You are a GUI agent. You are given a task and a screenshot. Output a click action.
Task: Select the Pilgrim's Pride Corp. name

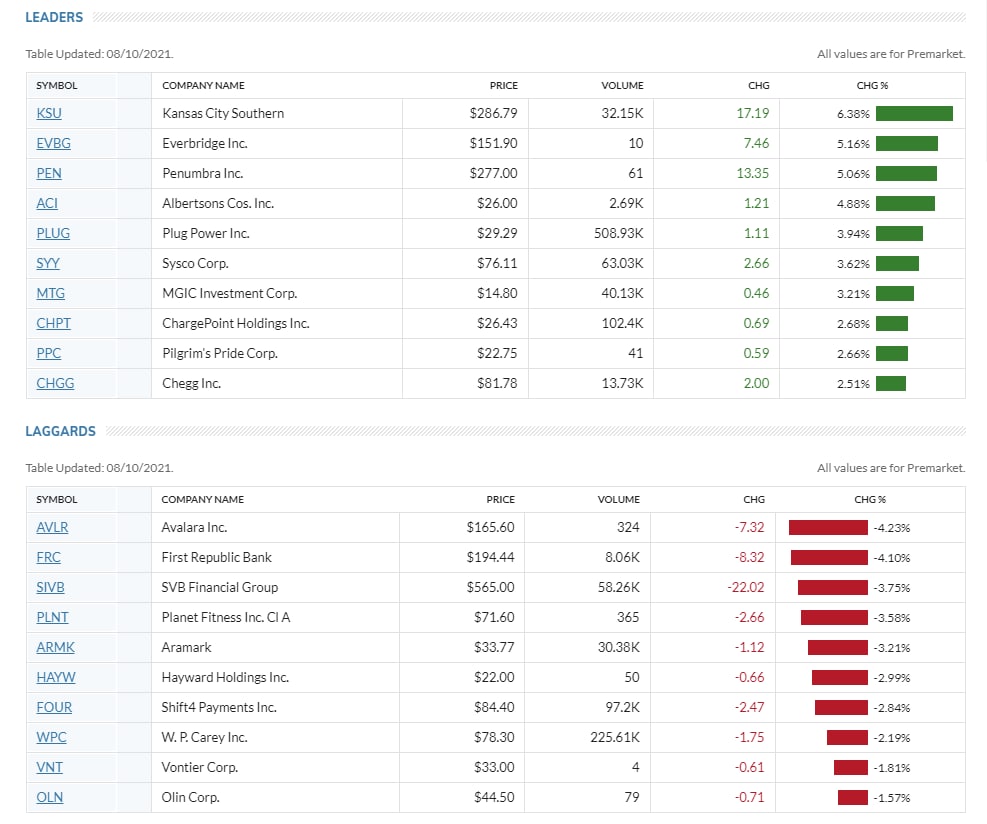coord(220,353)
